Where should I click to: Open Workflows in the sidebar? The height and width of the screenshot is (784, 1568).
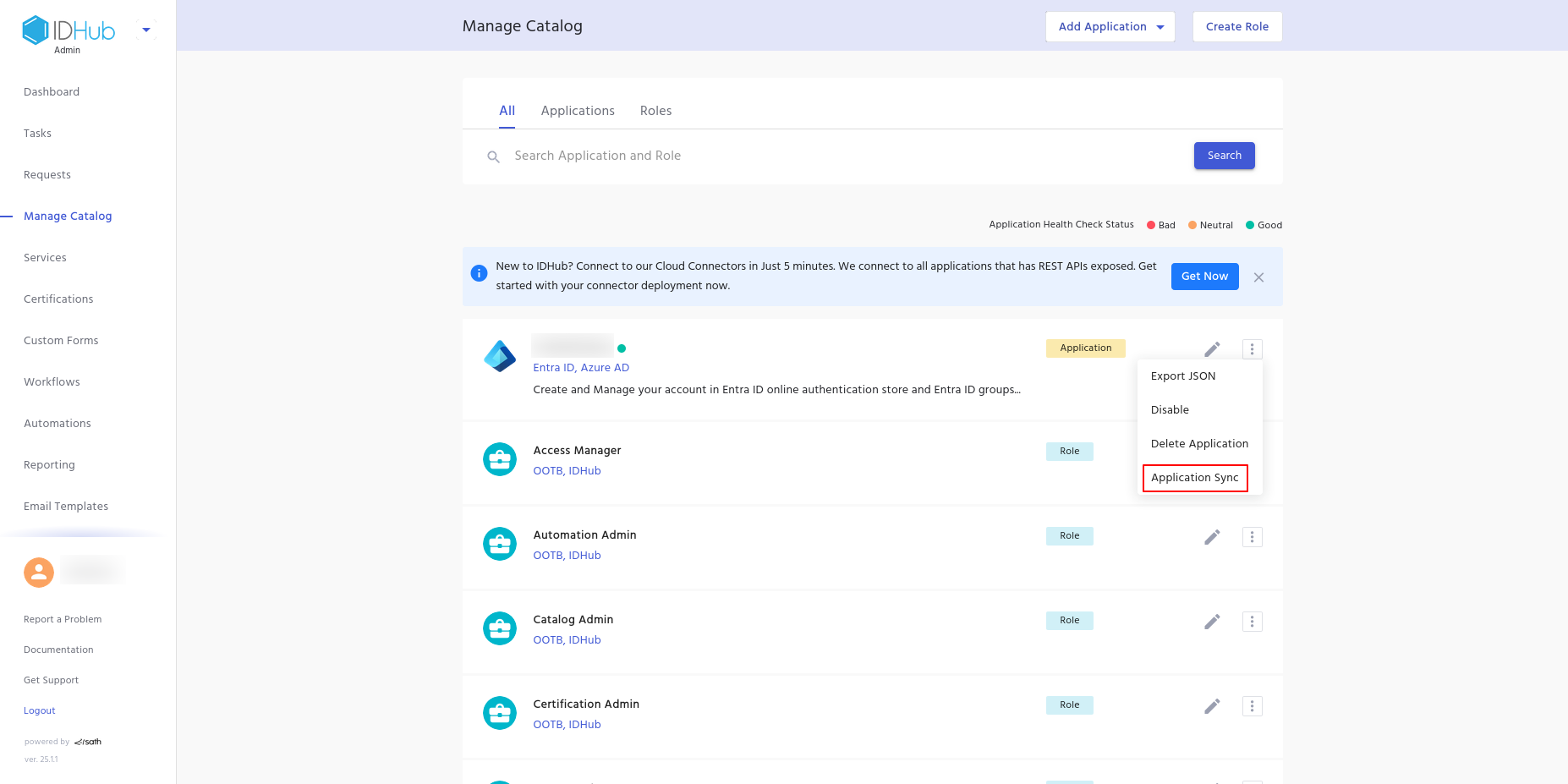click(x=52, y=382)
